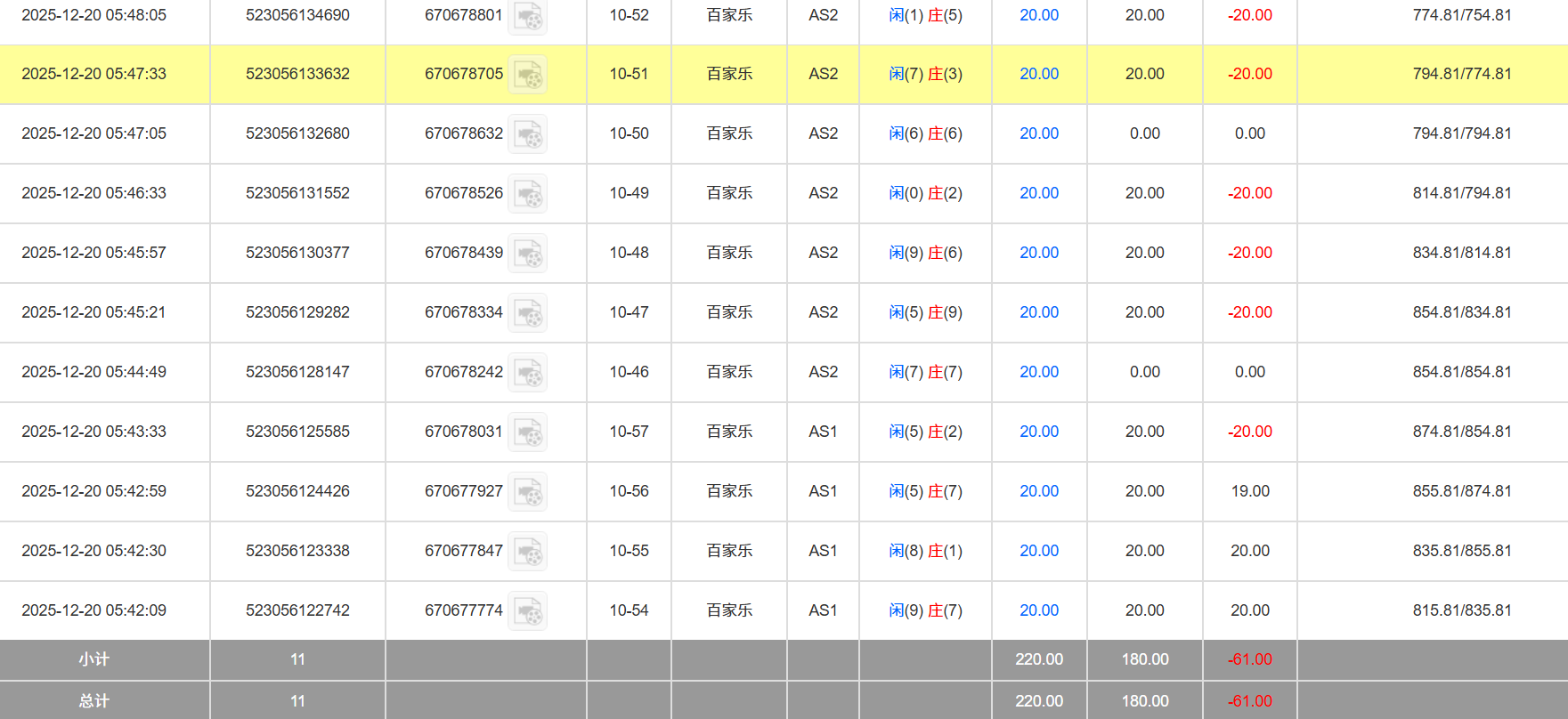Open the video replay for game 670678632

[528, 134]
